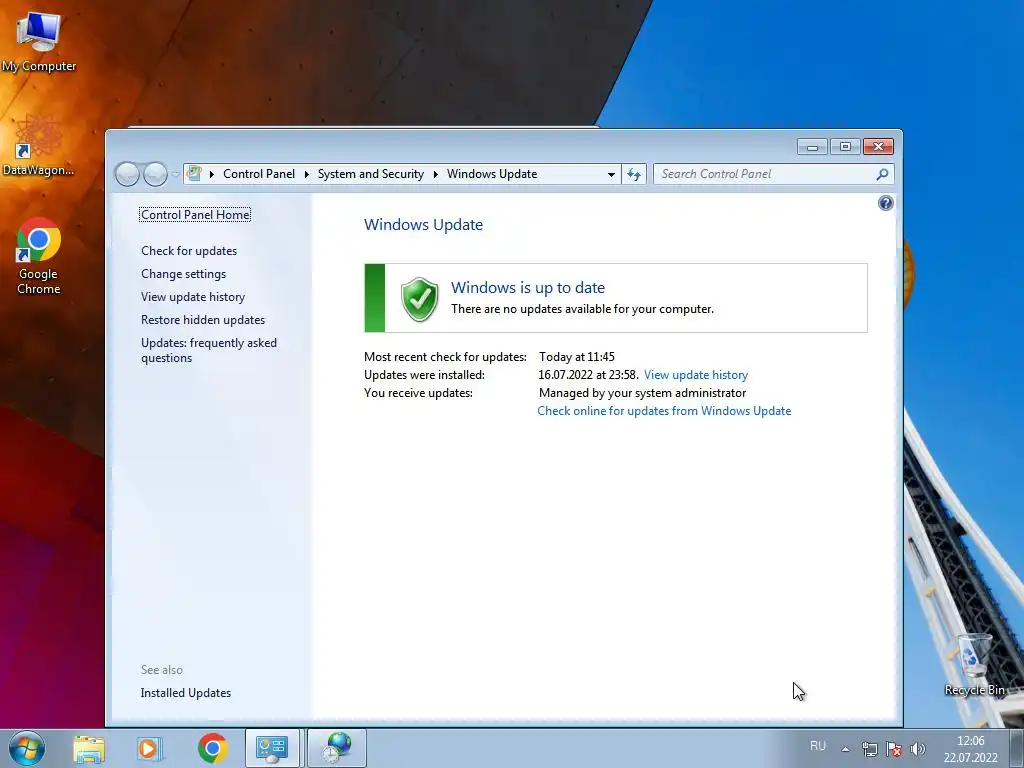The image size is (1024, 768).
Task: Expand the arrow after Control Panel breadcrumb
Action: click(x=306, y=174)
